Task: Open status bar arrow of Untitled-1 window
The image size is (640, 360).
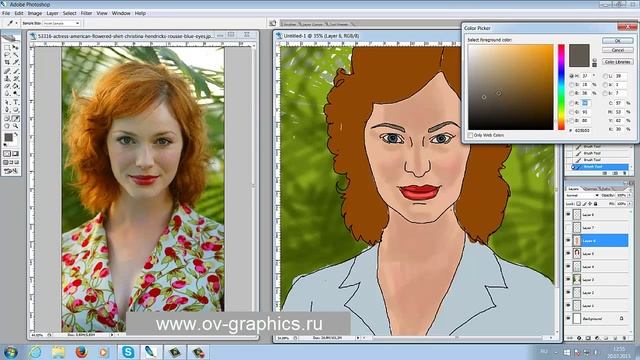Action: [x=358, y=338]
